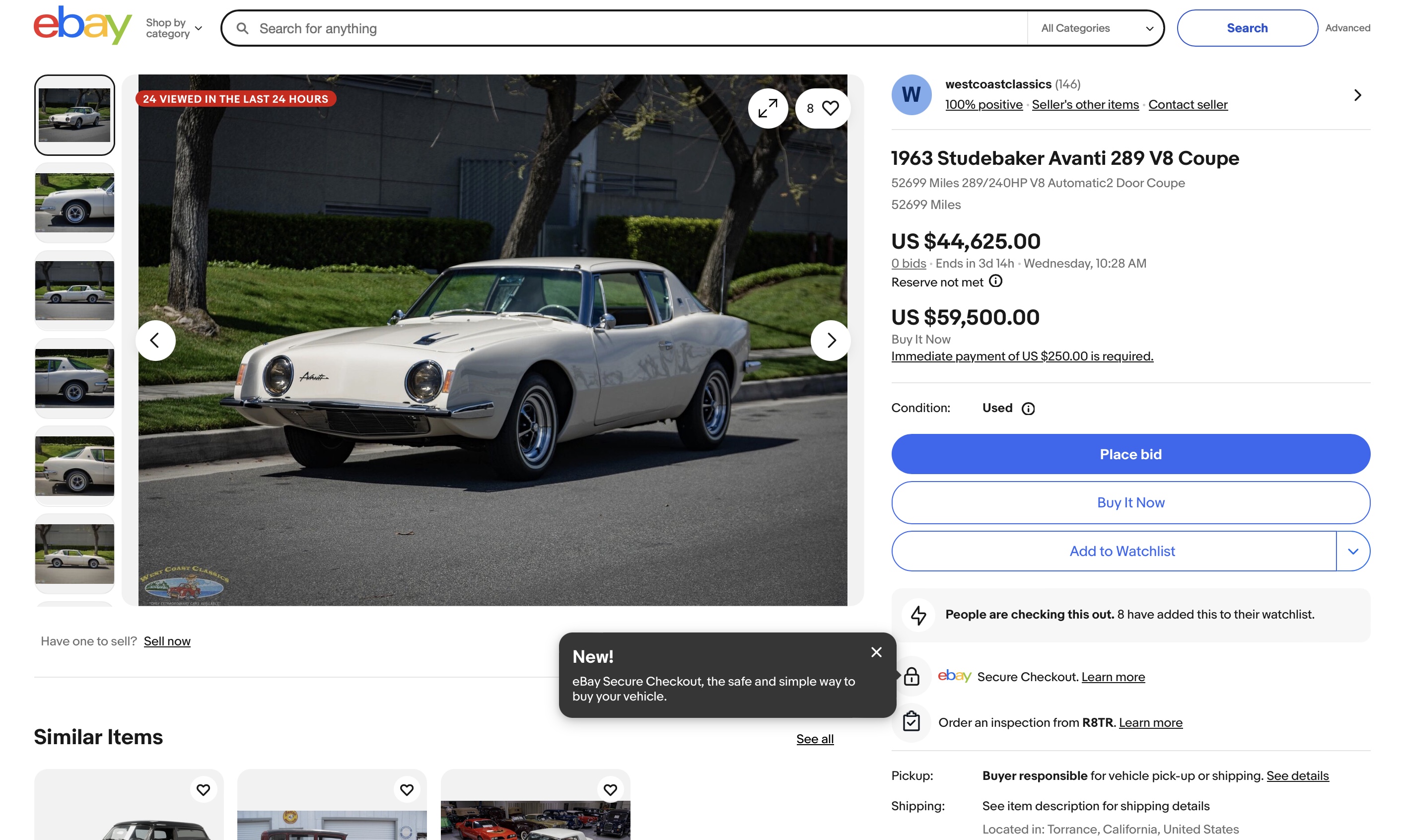Close the New! Secure Checkout tooltip
Image resolution: width=1402 pixels, height=840 pixels.
click(x=876, y=652)
